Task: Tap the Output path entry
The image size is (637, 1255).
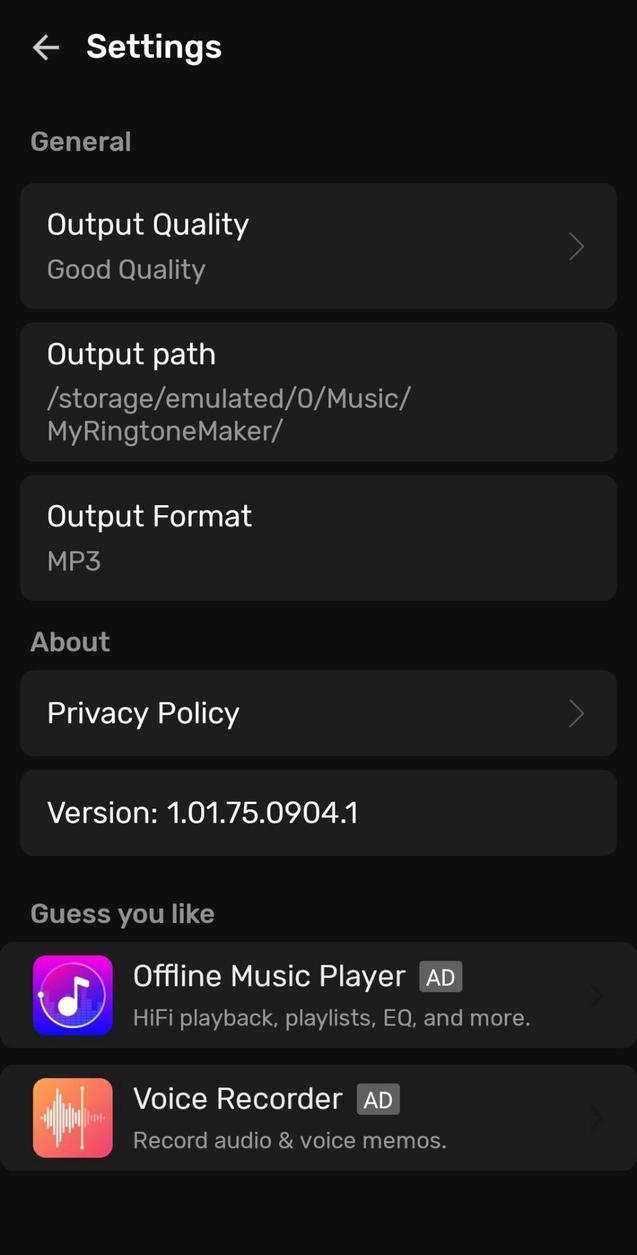Action: [x=318, y=391]
